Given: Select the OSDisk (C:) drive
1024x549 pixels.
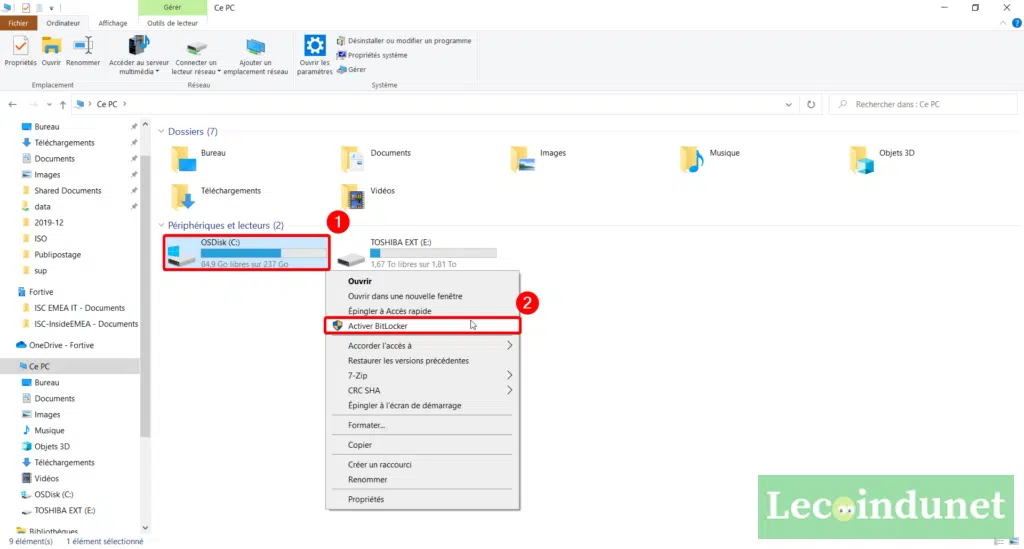Looking at the screenshot, I should click(246, 253).
